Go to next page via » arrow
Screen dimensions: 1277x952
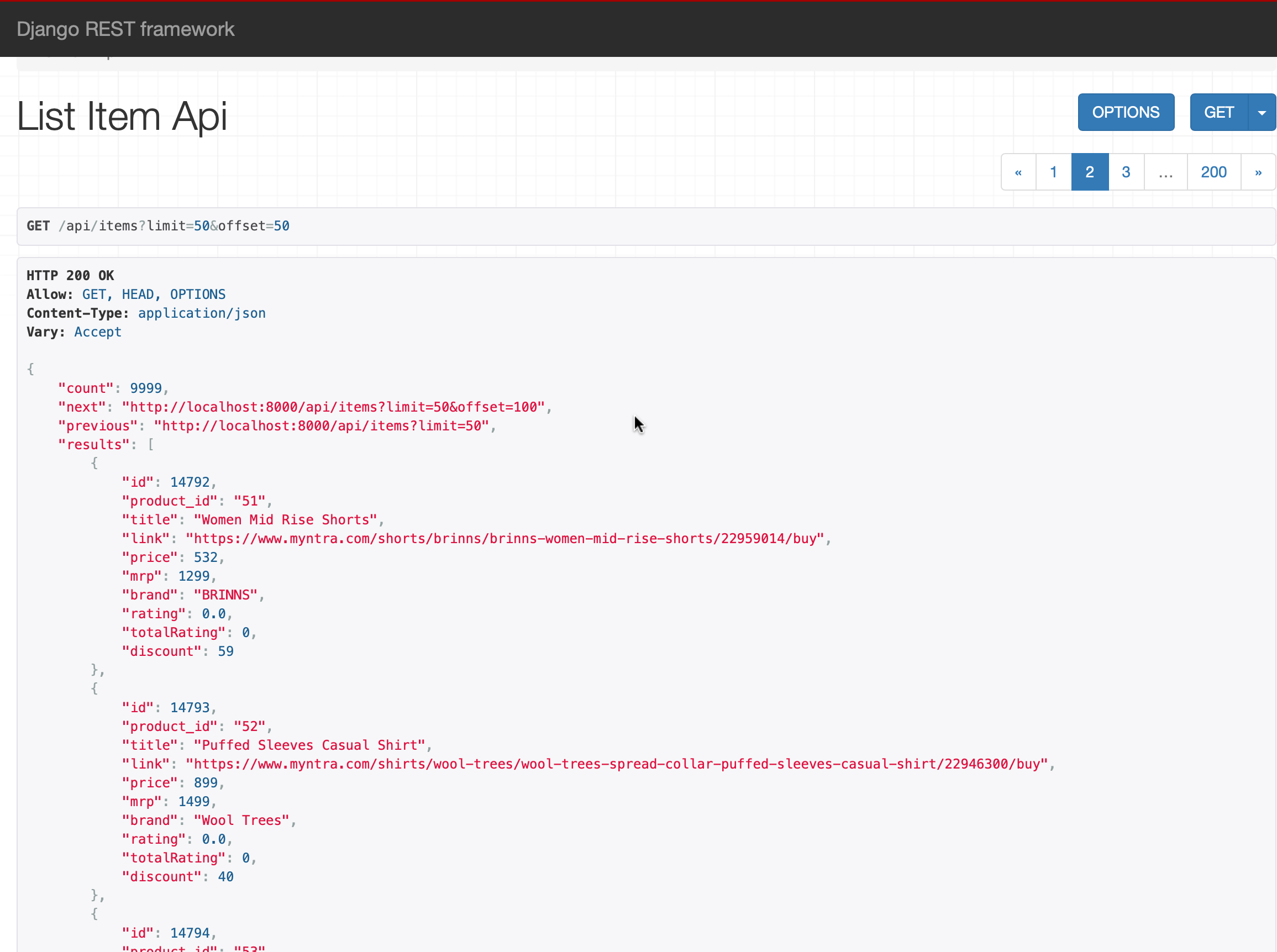coord(1258,172)
